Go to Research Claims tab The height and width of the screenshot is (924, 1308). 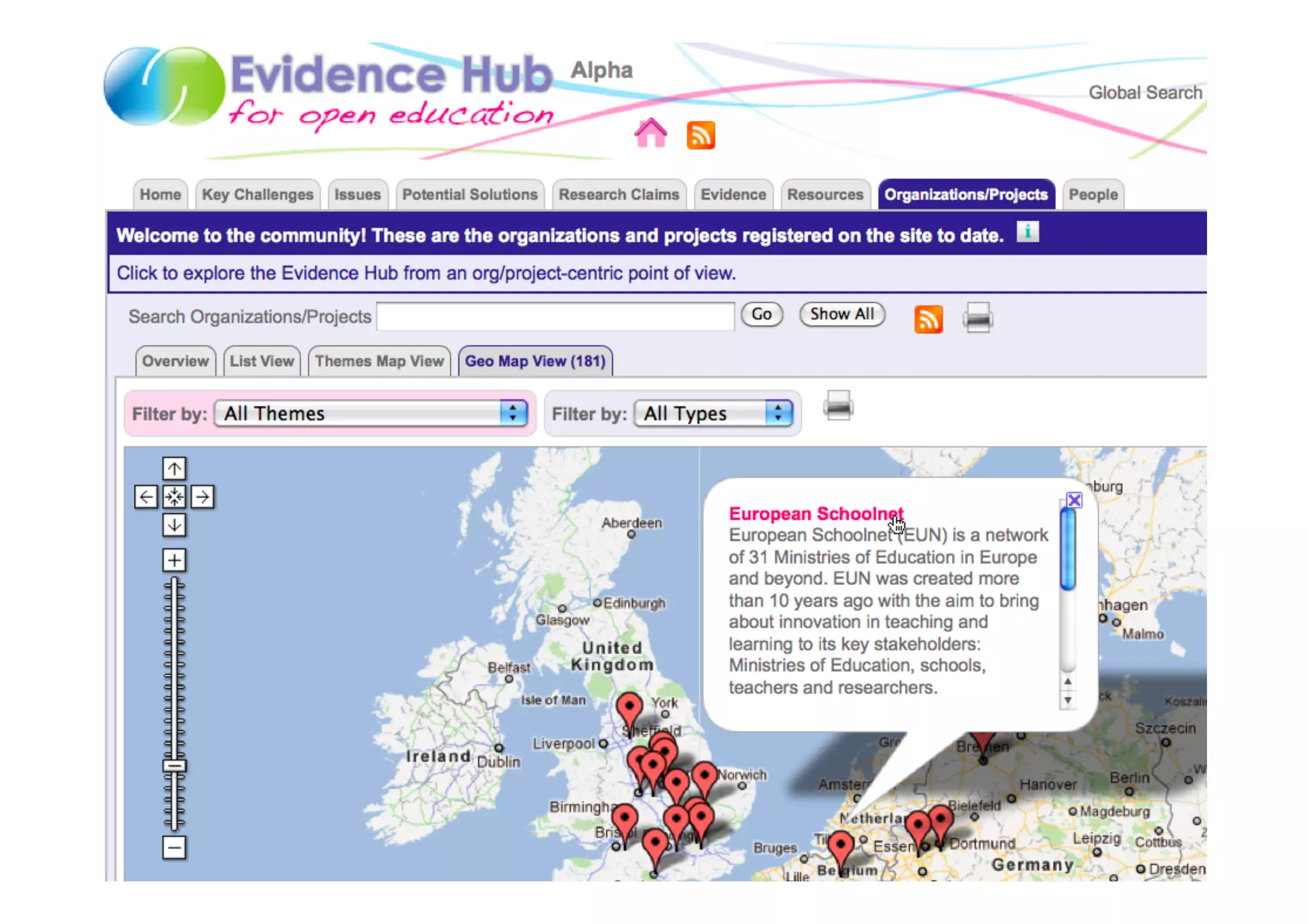click(618, 195)
